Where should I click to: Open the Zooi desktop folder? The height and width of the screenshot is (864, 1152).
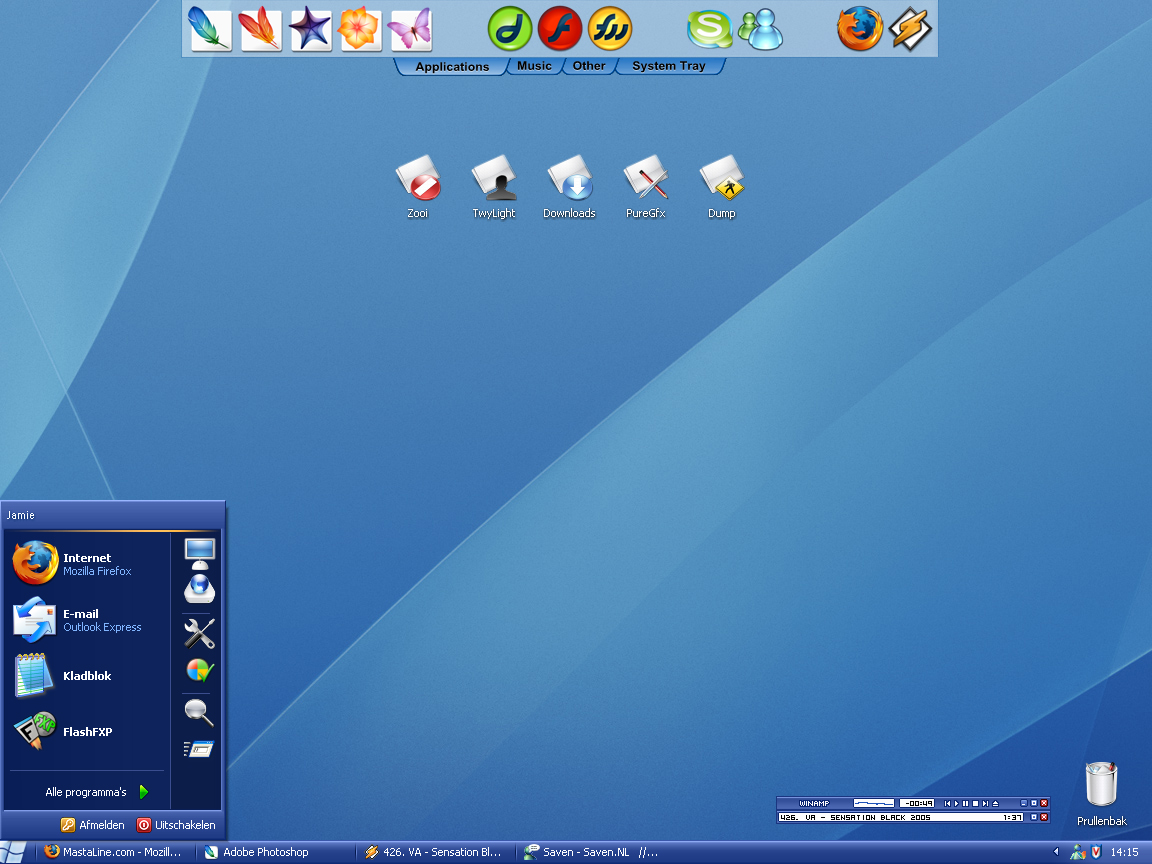pyautogui.click(x=418, y=187)
